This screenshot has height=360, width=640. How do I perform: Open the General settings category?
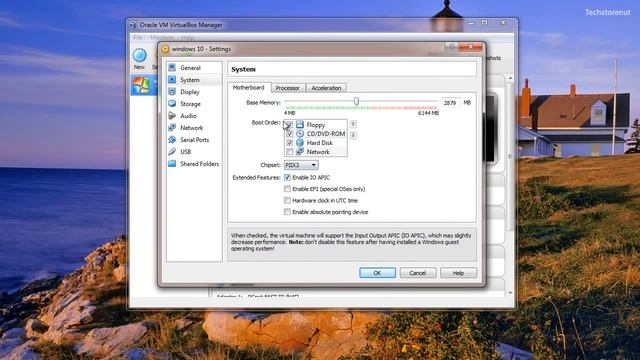194,68
